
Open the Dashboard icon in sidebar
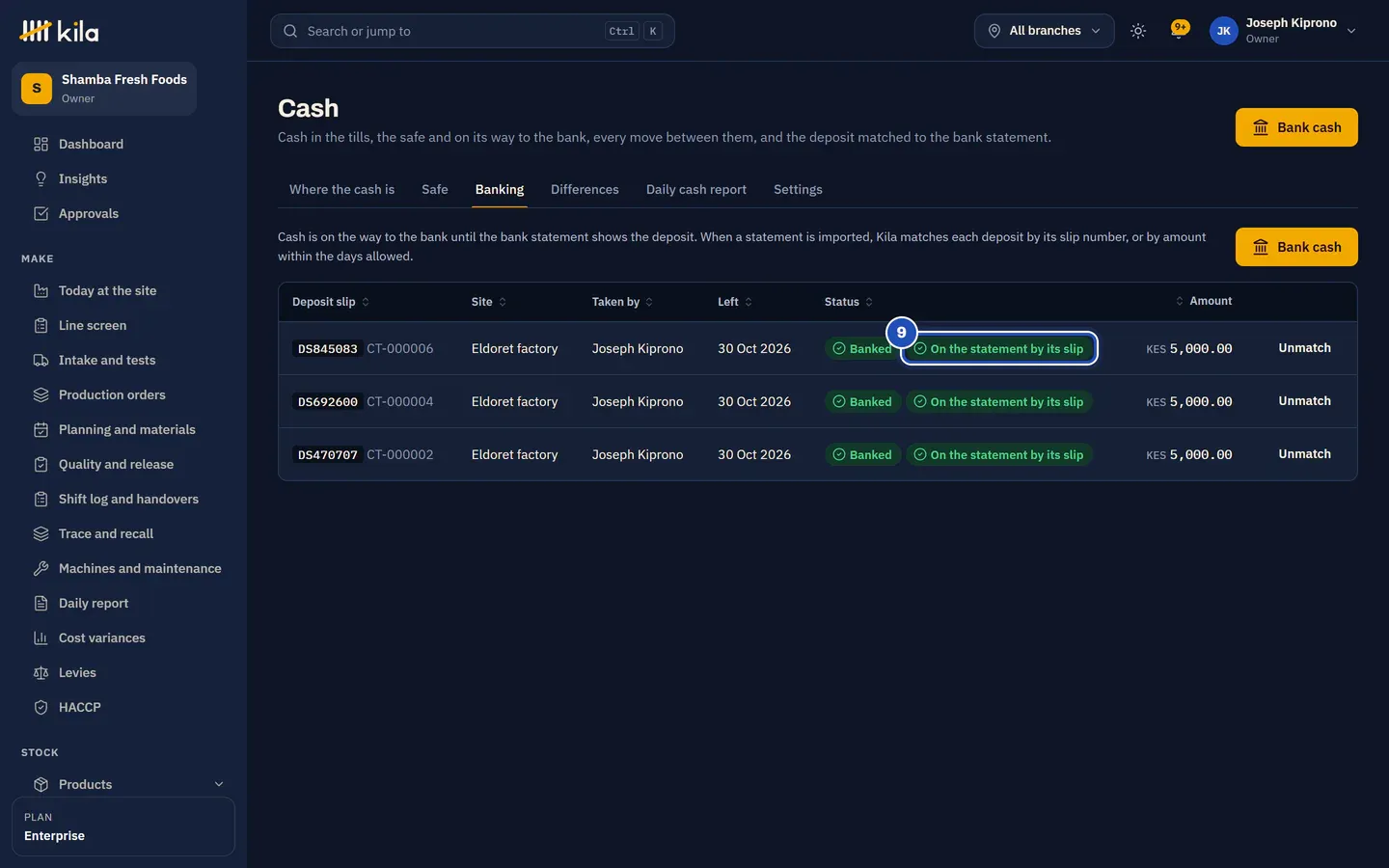pyautogui.click(x=41, y=144)
